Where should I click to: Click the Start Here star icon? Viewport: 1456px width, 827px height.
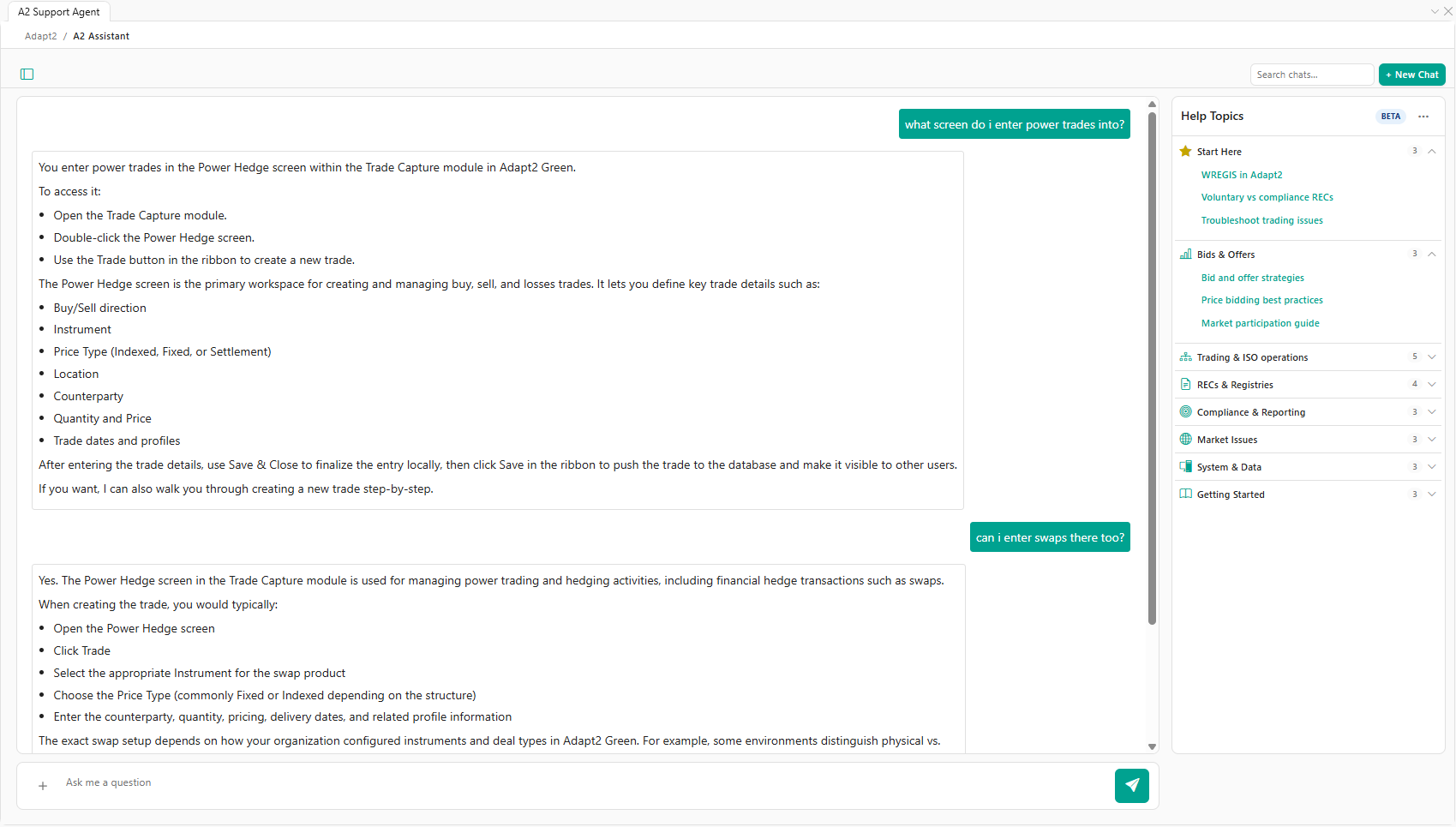click(x=1186, y=152)
